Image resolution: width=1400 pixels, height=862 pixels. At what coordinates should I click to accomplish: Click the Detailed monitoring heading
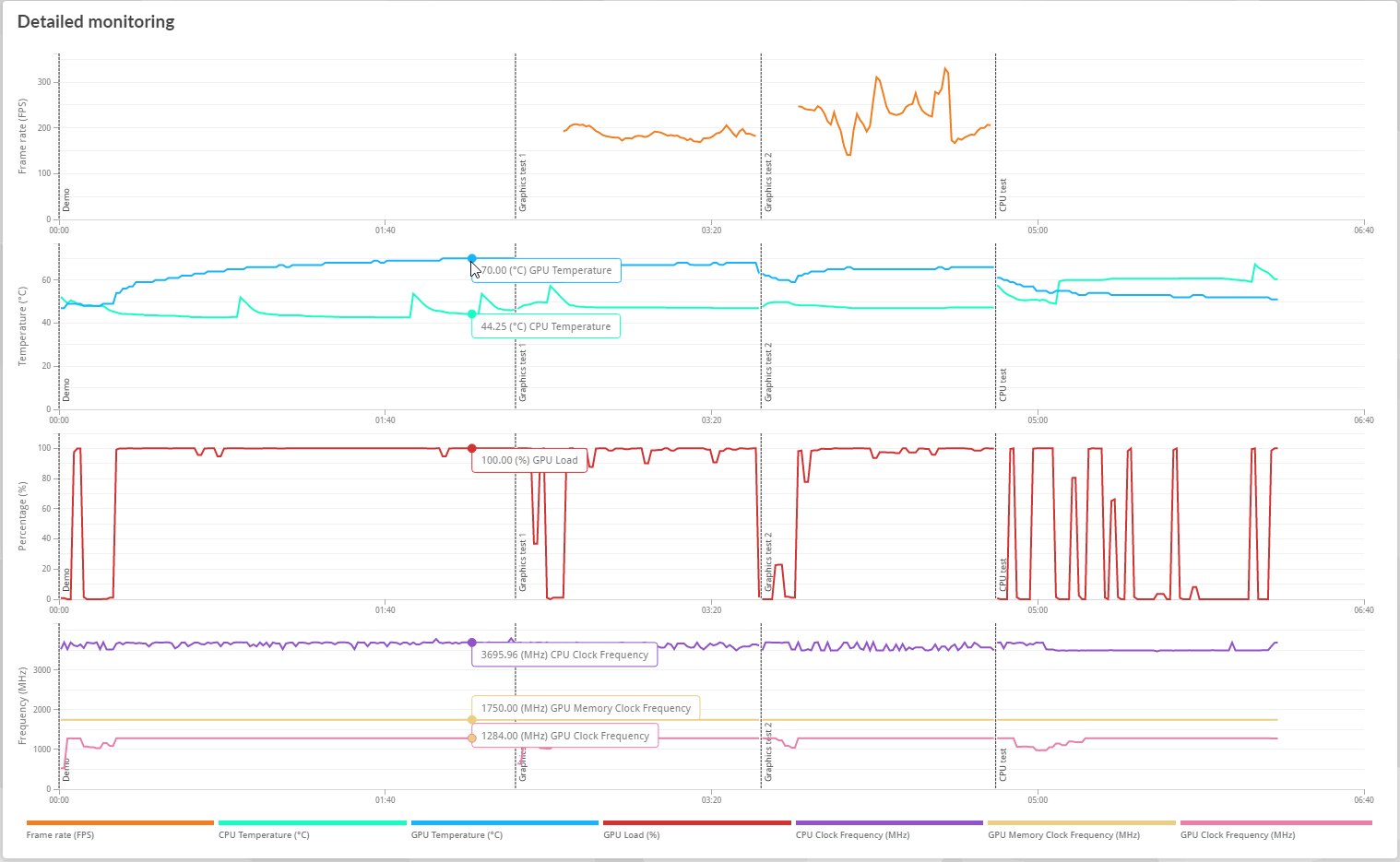(x=96, y=22)
